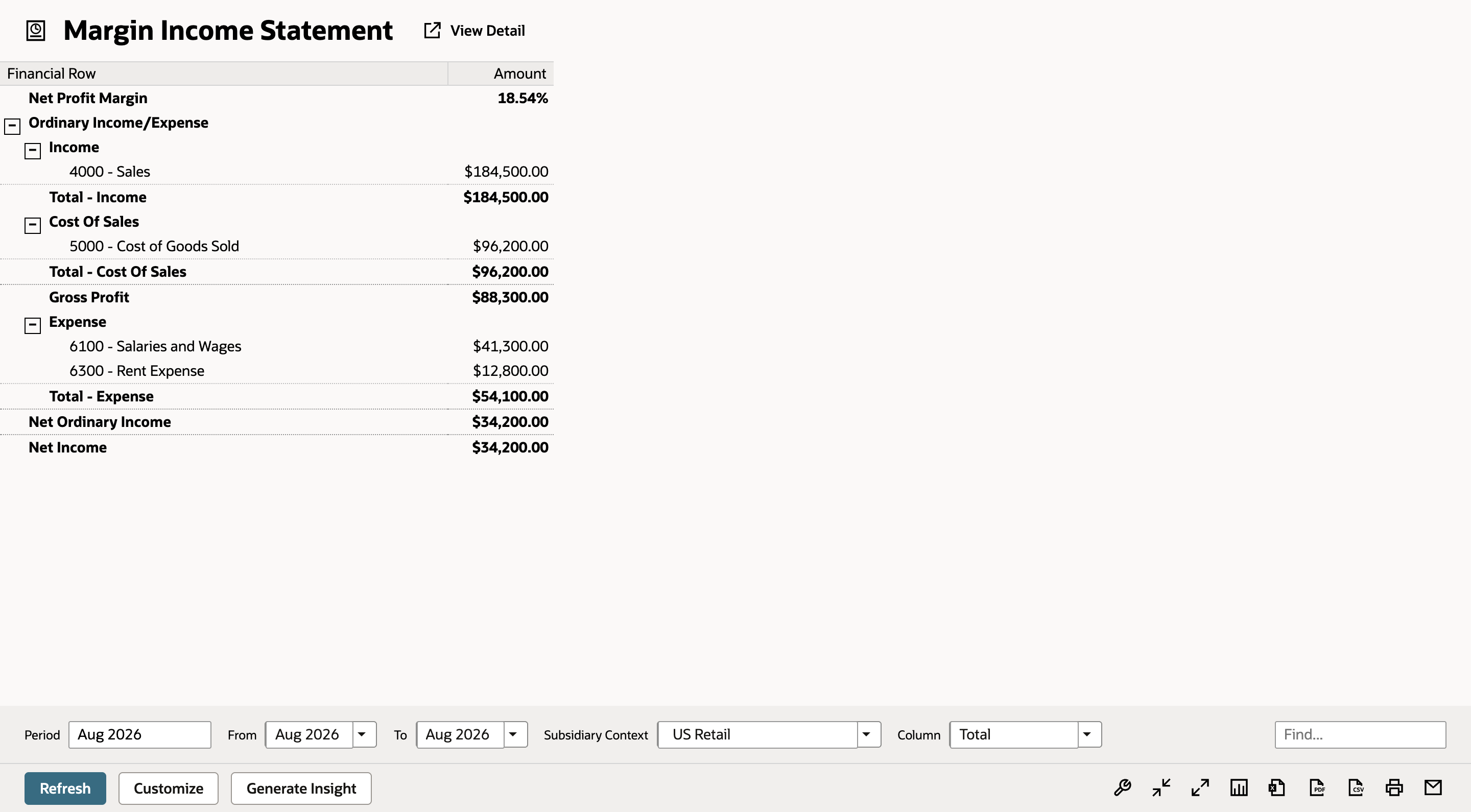Image resolution: width=1471 pixels, height=812 pixels.
Task: Export report to CSV icon
Action: click(x=1356, y=787)
